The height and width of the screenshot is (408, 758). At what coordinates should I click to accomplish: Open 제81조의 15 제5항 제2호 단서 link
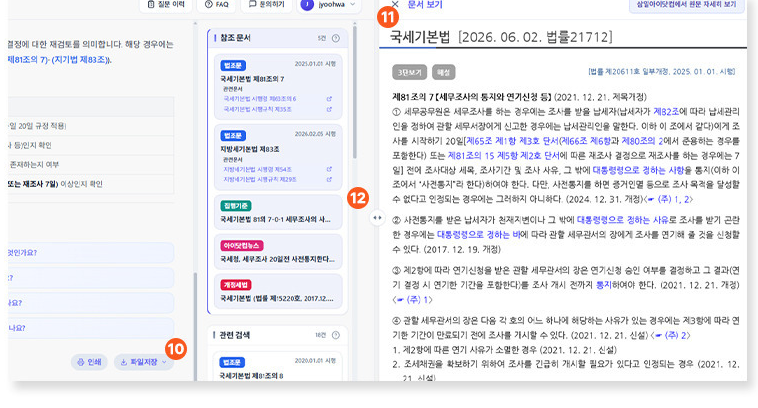504,156
